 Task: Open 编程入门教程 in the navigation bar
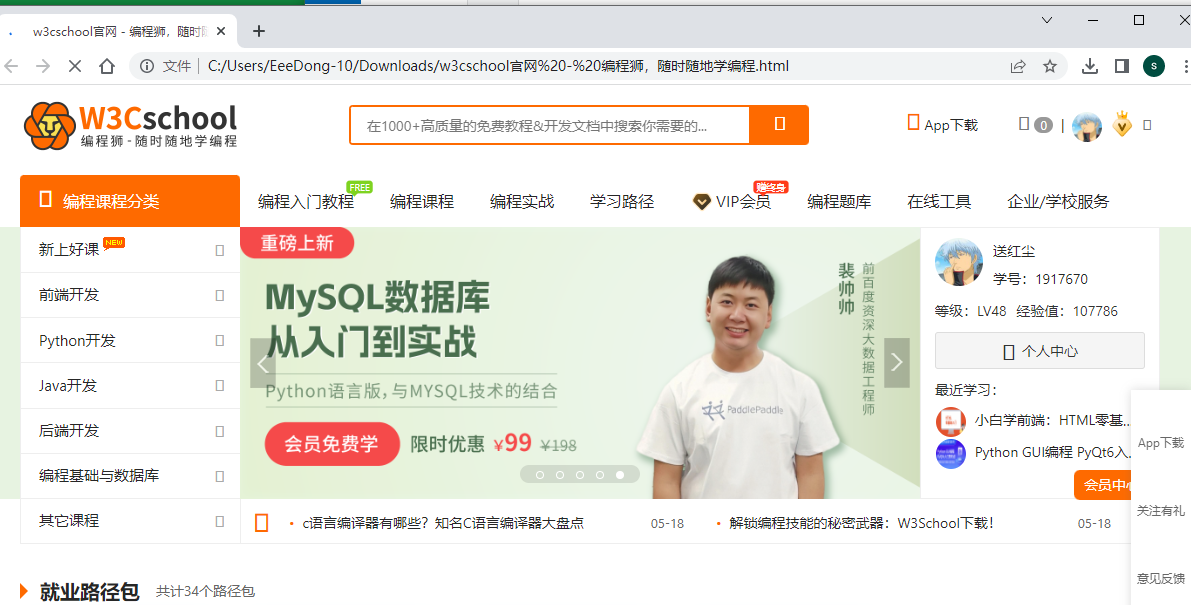pyautogui.click(x=306, y=201)
